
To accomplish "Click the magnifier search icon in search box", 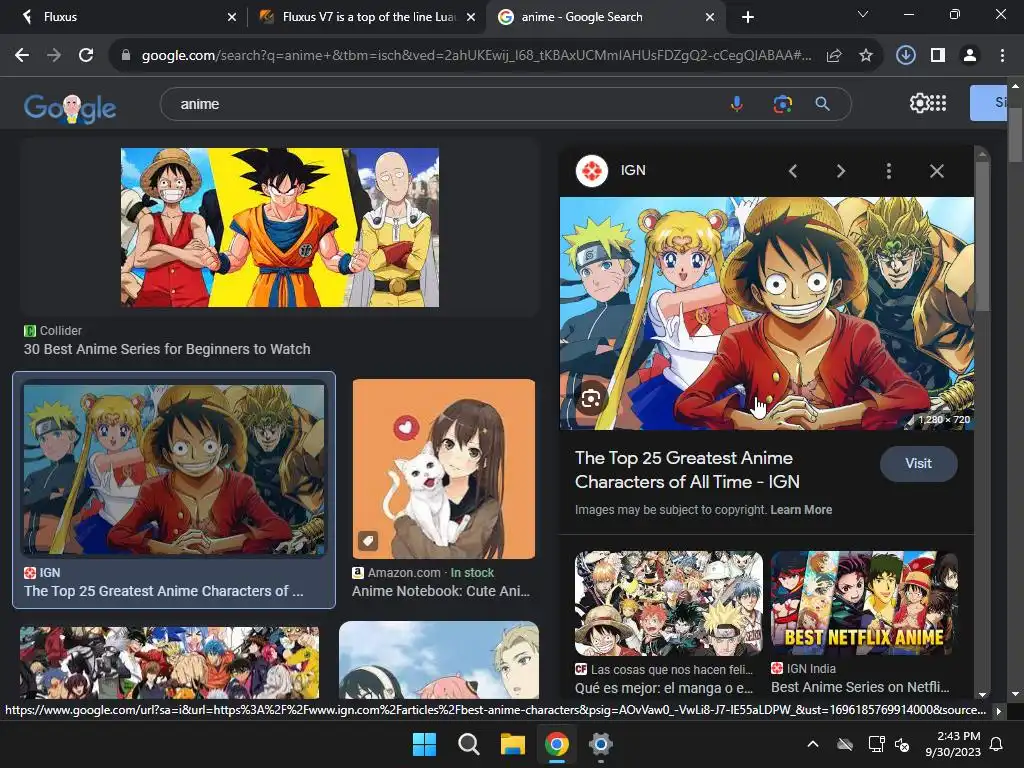I will [822, 104].
